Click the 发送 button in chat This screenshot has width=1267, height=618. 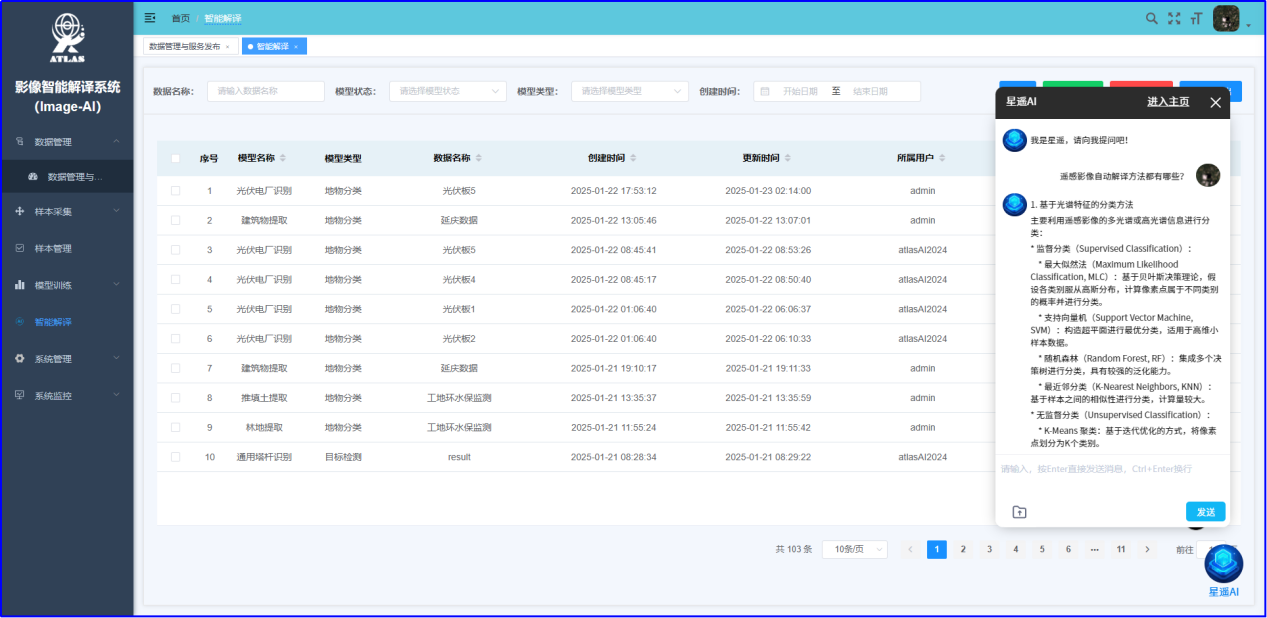(1205, 512)
